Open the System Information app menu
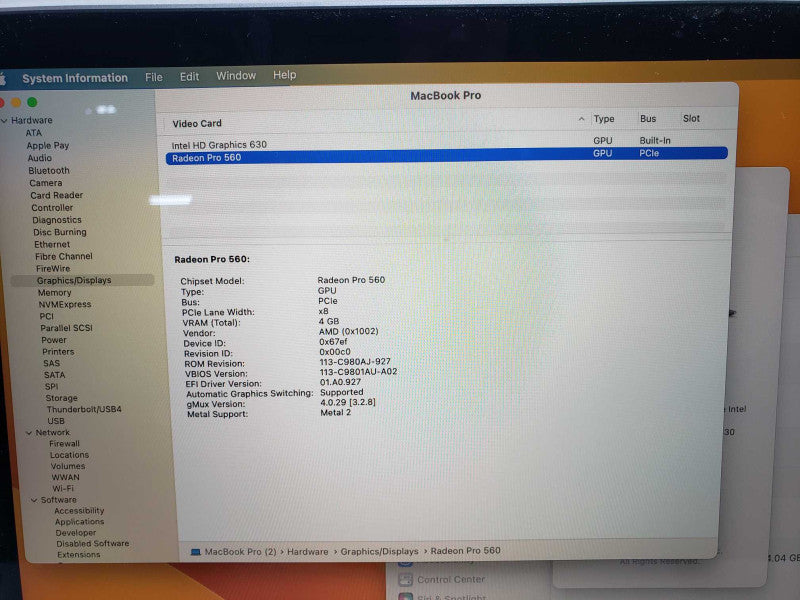Viewport: 800px width, 600px height. (75, 78)
